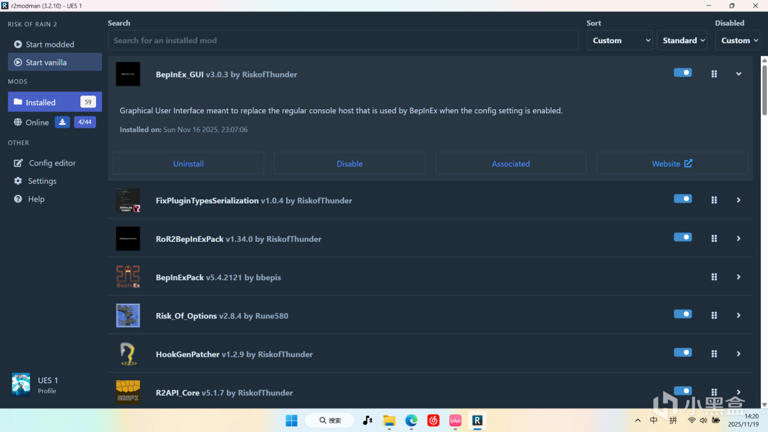Open the Sort by Custom dropdown
Image resolution: width=768 pixels, height=432 pixels.
[x=620, y=40]
